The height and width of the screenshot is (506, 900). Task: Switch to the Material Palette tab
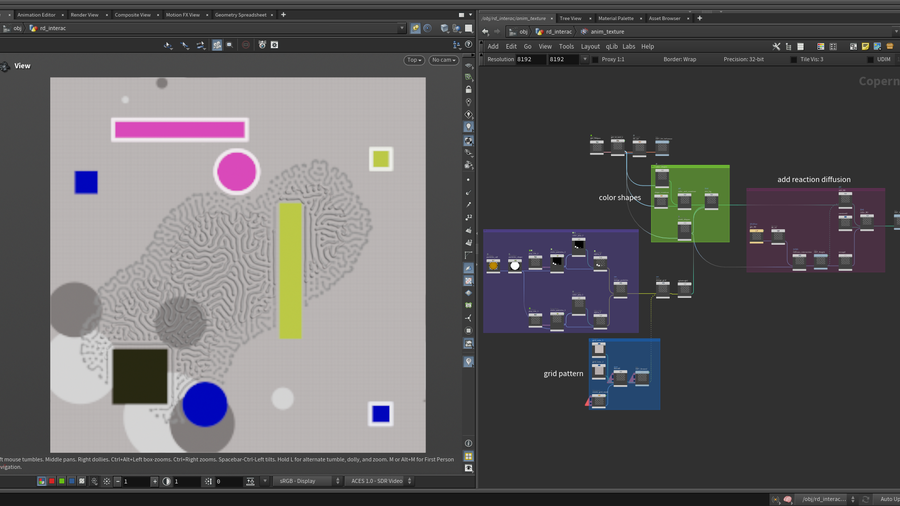[x=615, y=18]
